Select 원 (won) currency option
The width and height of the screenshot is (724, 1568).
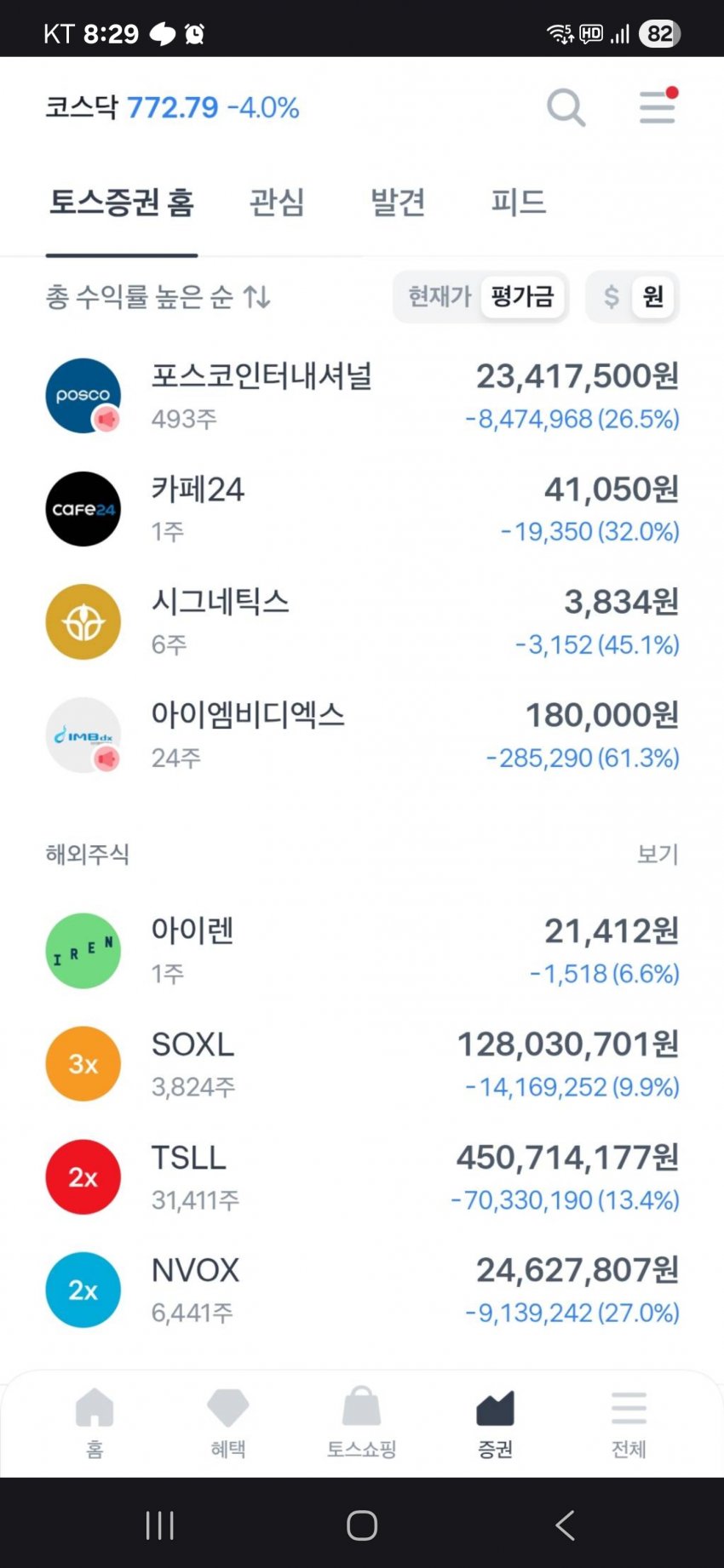(653, 296)
